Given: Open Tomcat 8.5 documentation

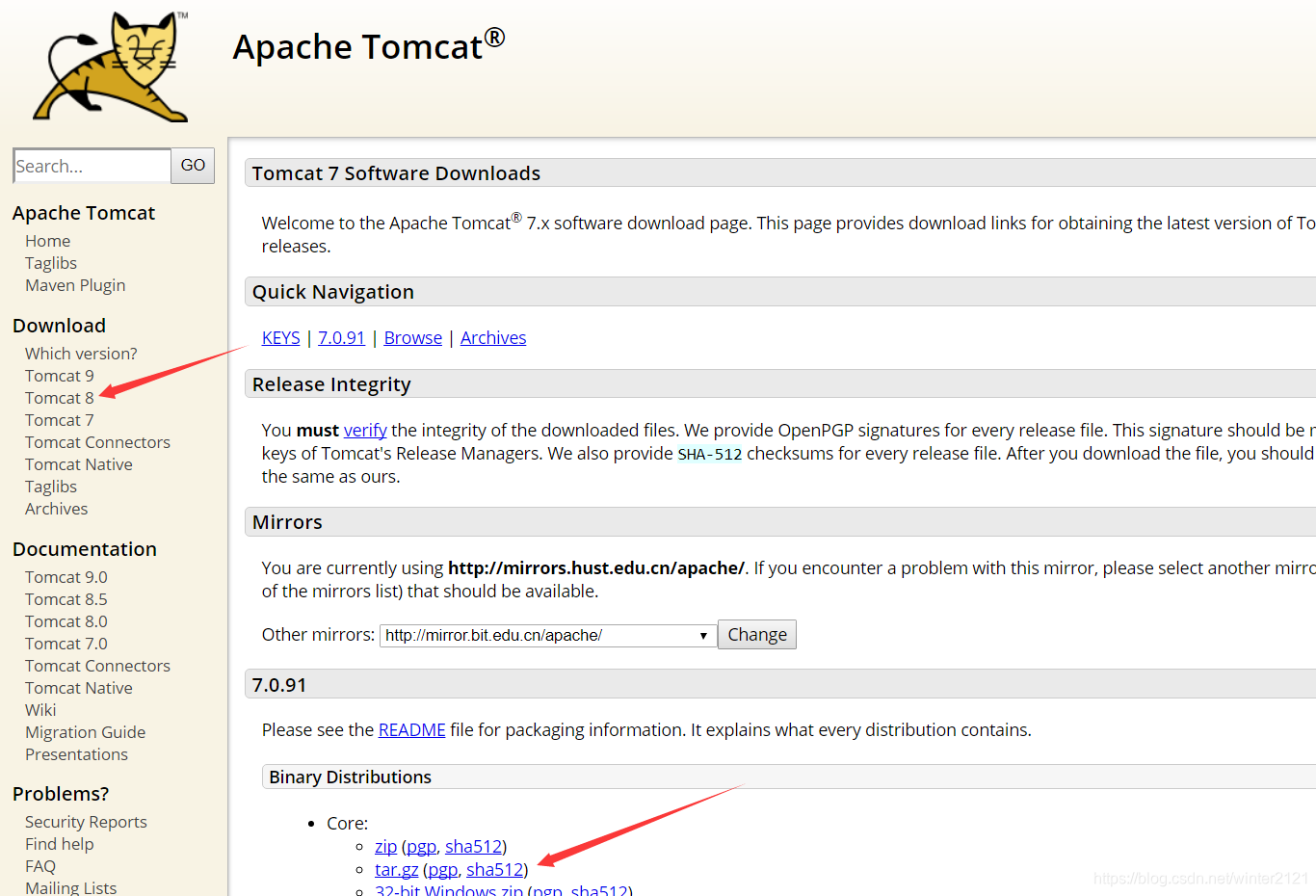Looking at the screenshot, I should point(66,599).
